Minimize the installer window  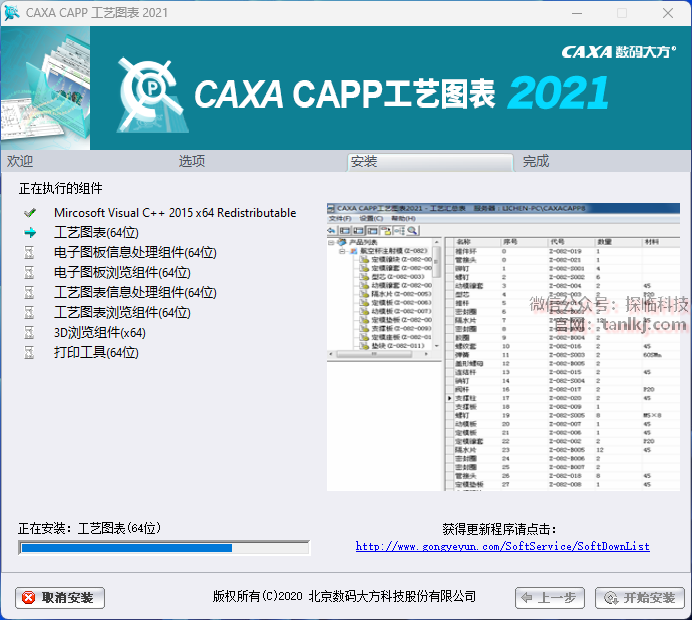pyautogui.click(x=577, y=13)
